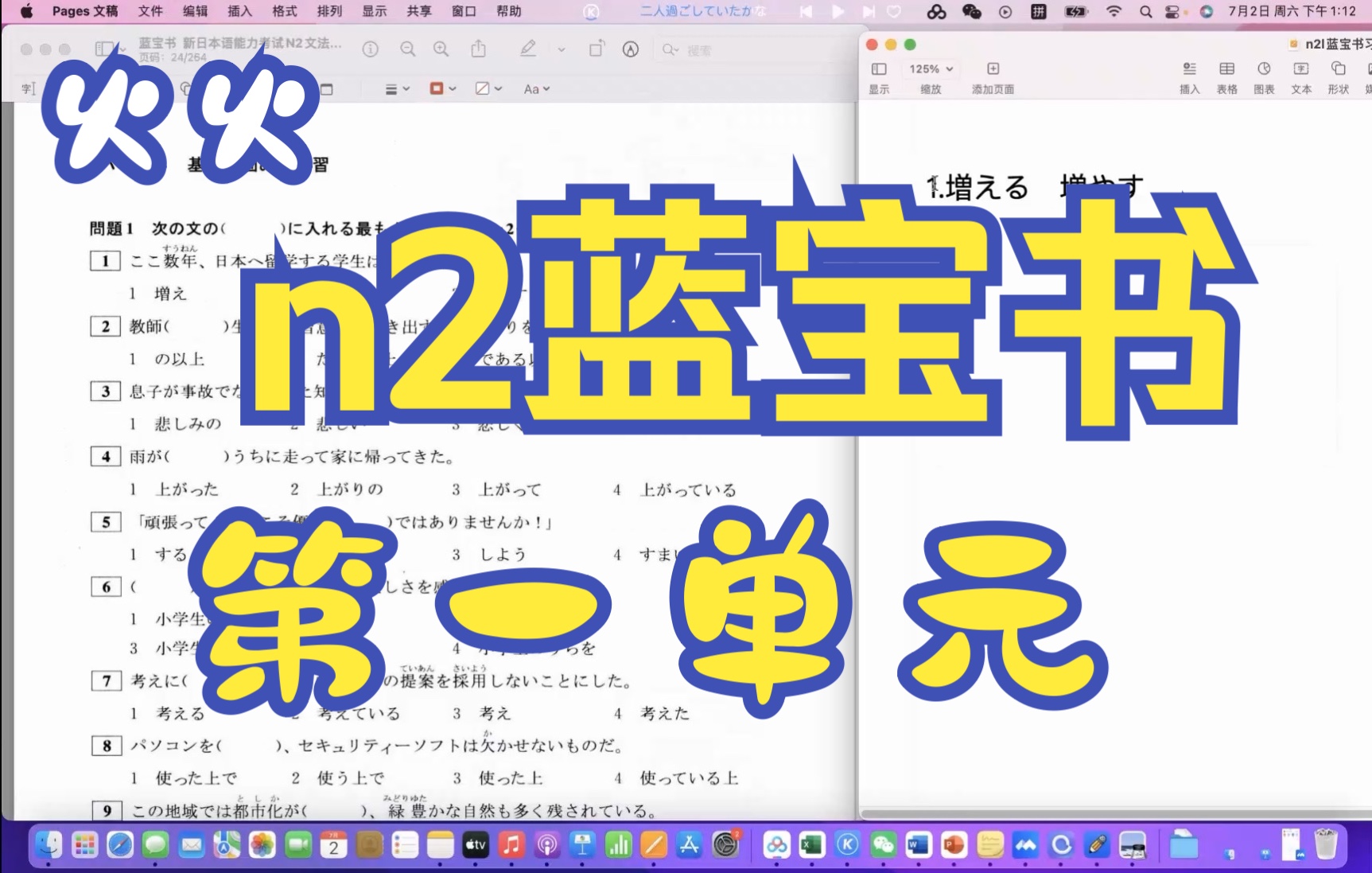Open the share menu in Preview
Screen dimensions: 1372x873
tap(478, 49)
